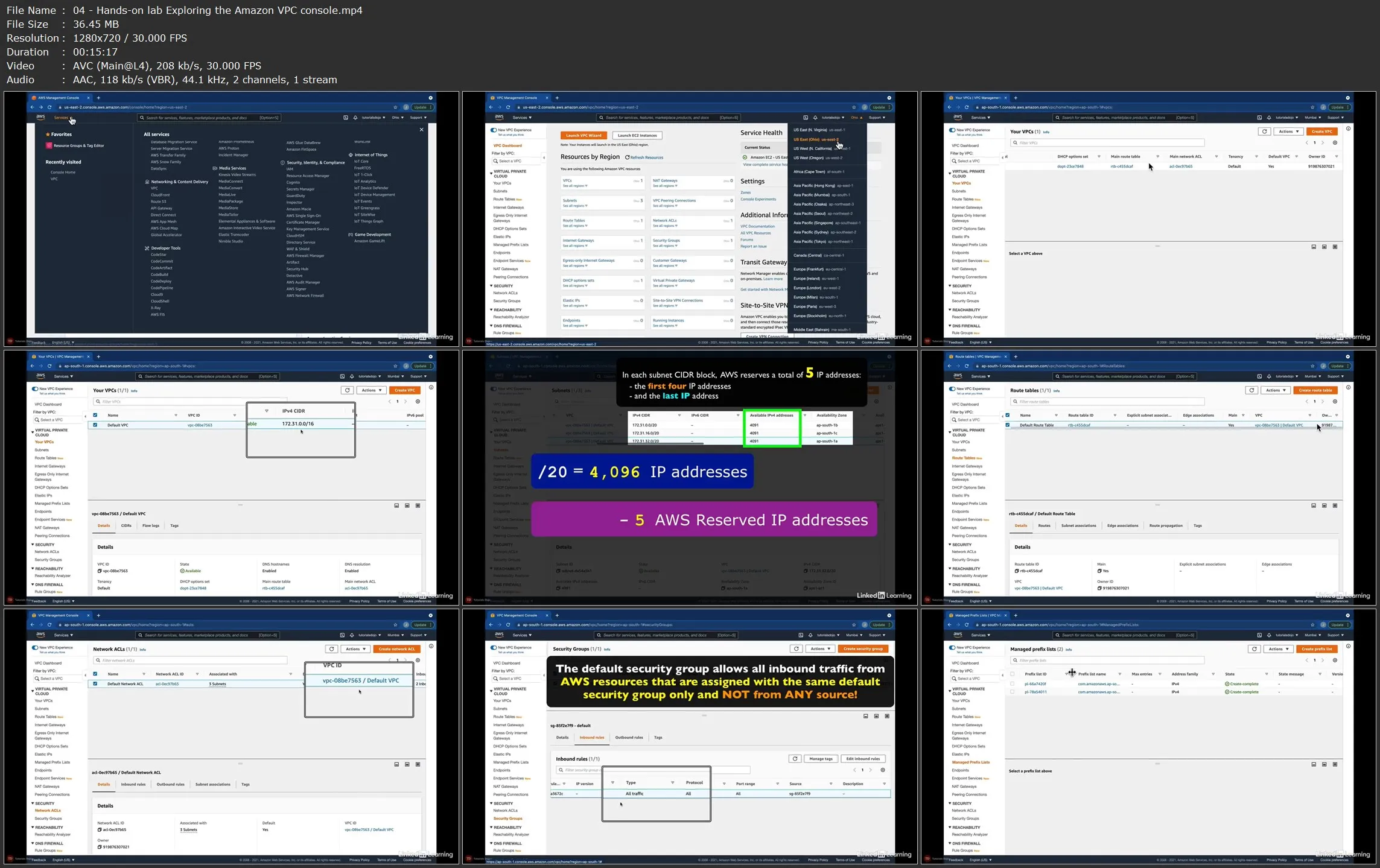Click refresh icon in Managed prefix lists frame
Screen dimensions: 1380x868
[1254, 649]
